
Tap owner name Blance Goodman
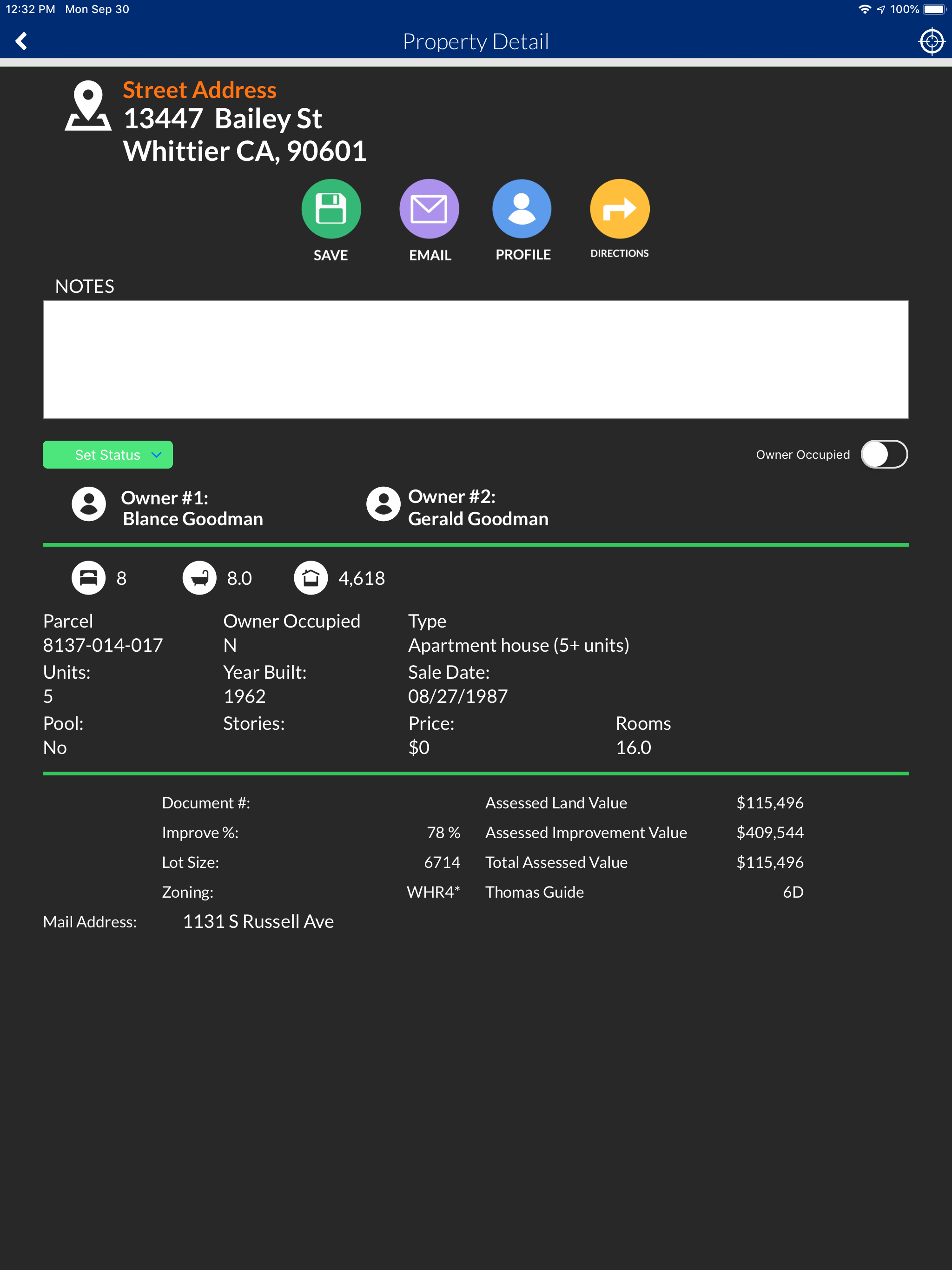point(193,519)
